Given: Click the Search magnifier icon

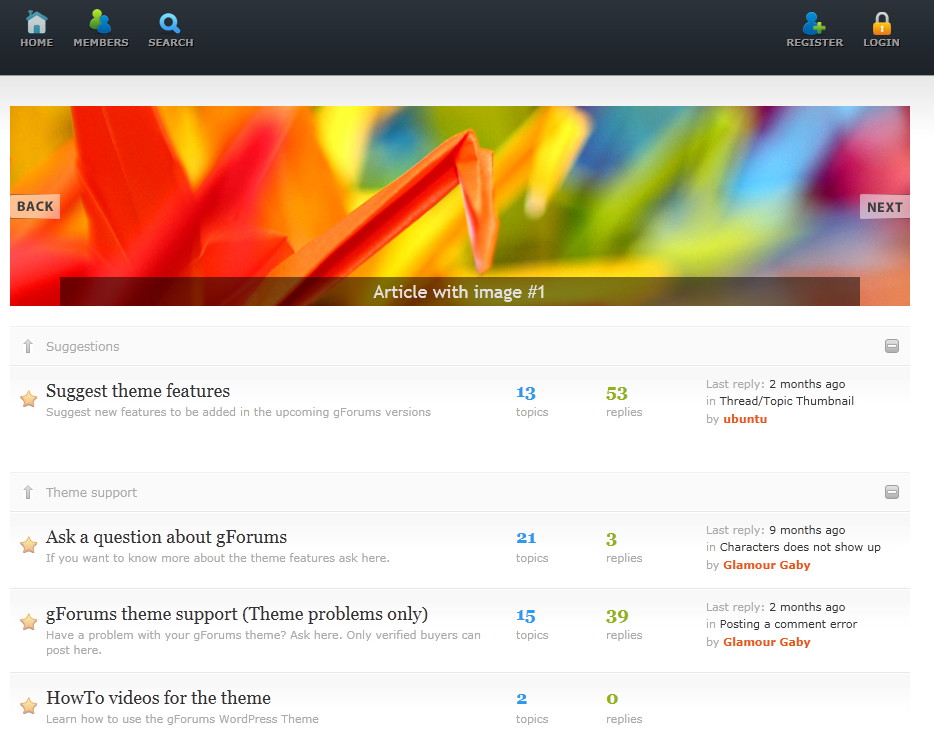Looking at the screenshot, I should pos(170,23).
